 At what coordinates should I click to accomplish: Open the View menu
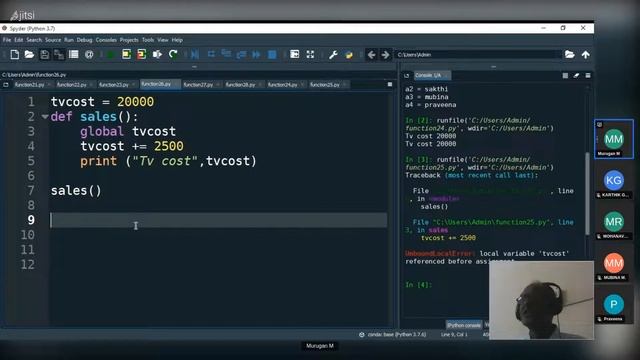point(162,40)
